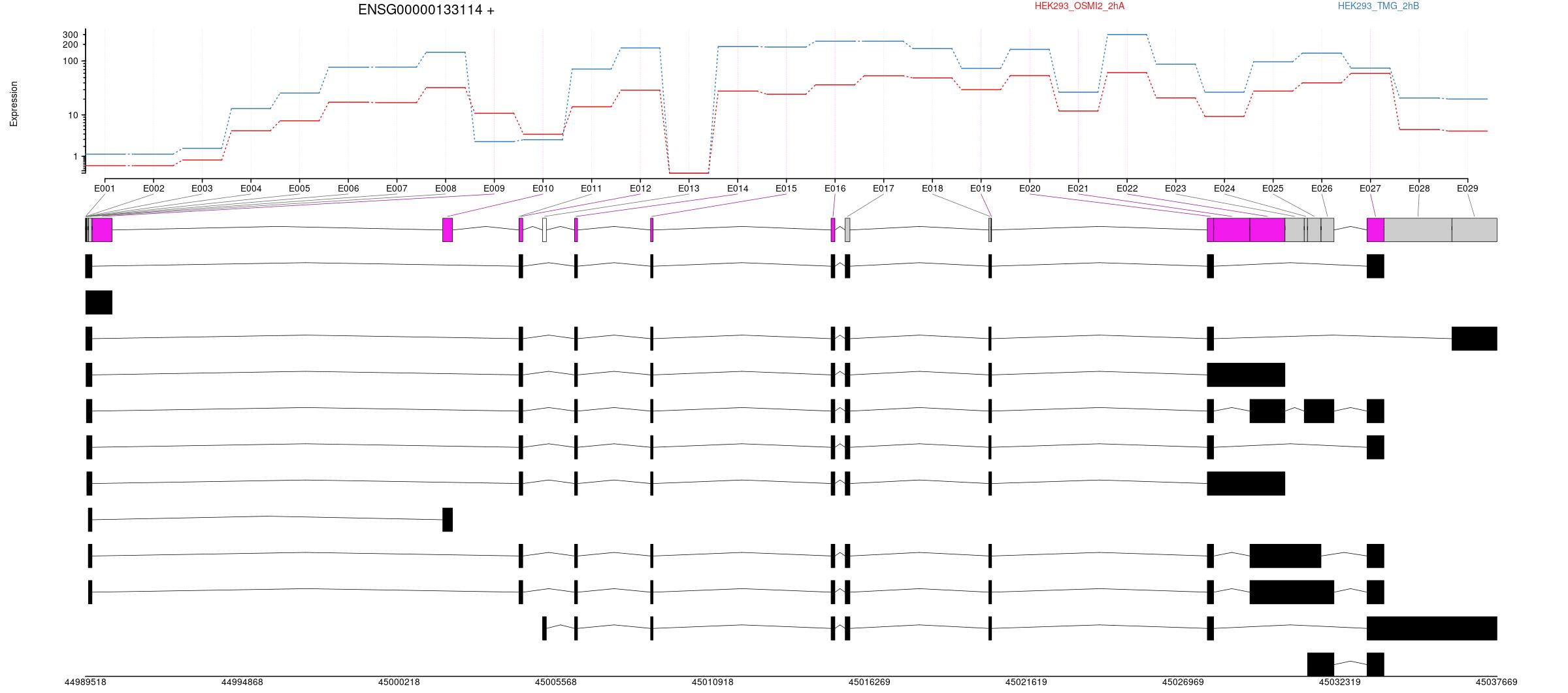
Task: Click the lowest expression dip above E013
Action: click(x=689, y=173)
